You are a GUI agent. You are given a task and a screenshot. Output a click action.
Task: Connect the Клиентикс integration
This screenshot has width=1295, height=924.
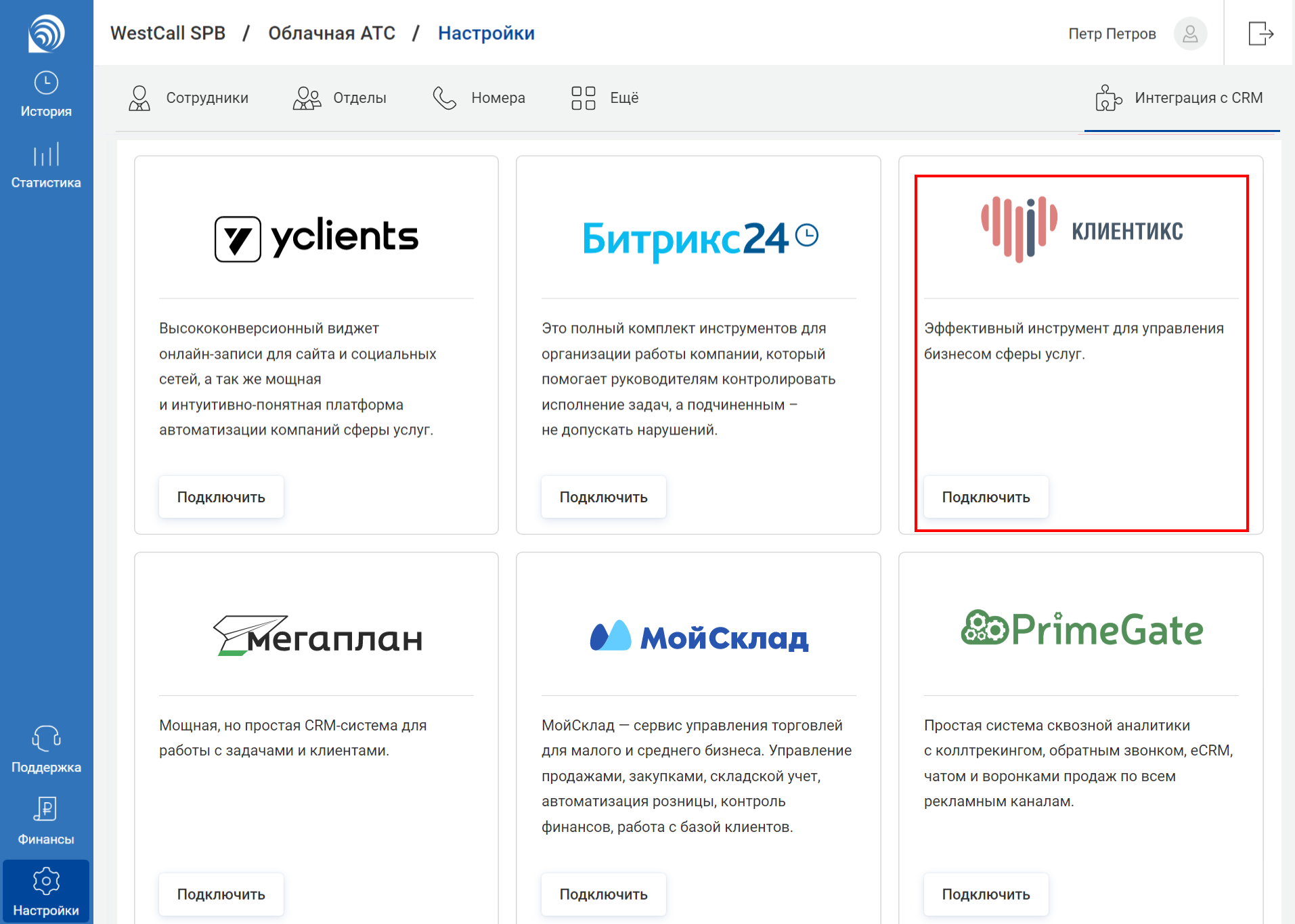[986, 498]
